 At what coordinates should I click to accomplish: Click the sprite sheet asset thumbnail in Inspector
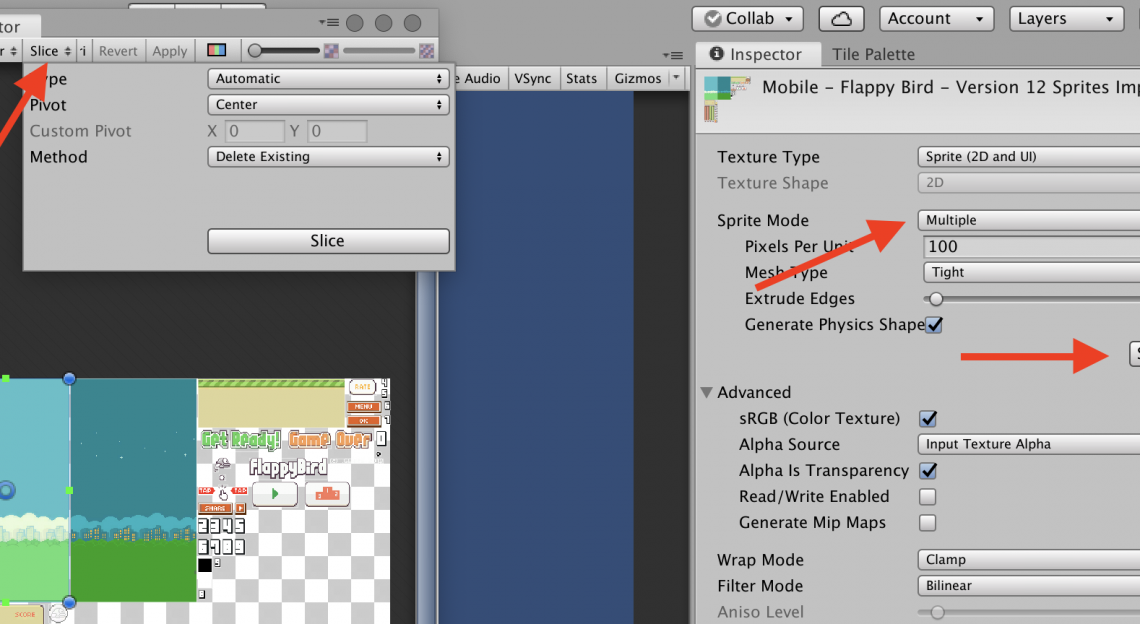[x=723, y=99]
